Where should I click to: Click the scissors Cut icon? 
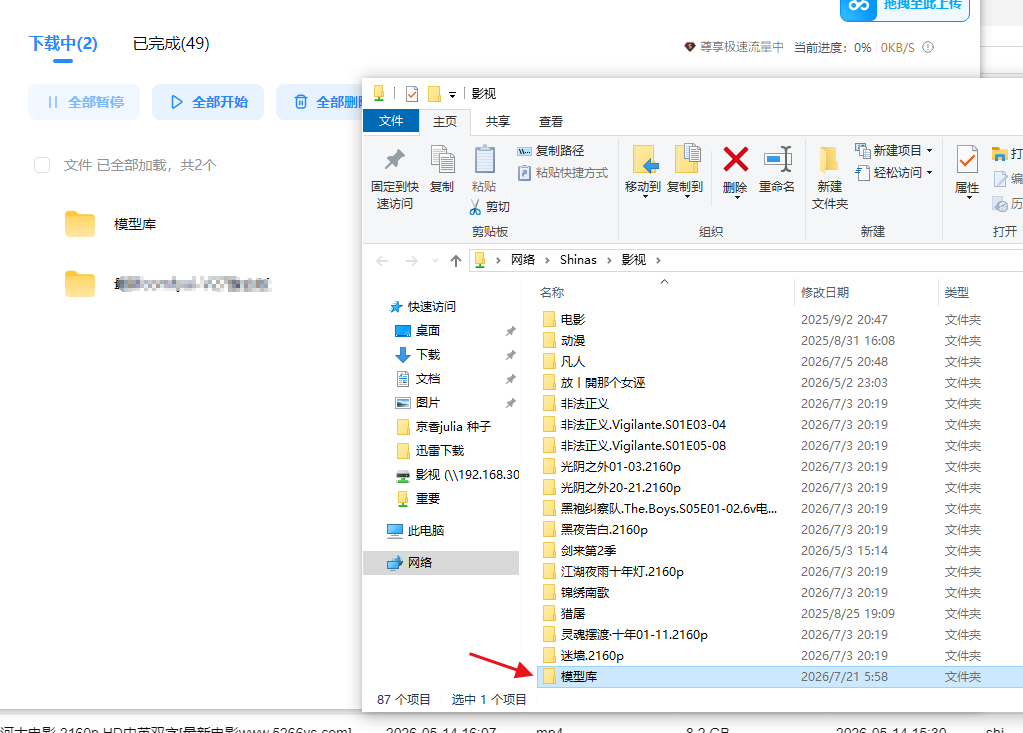click(476, 207)
